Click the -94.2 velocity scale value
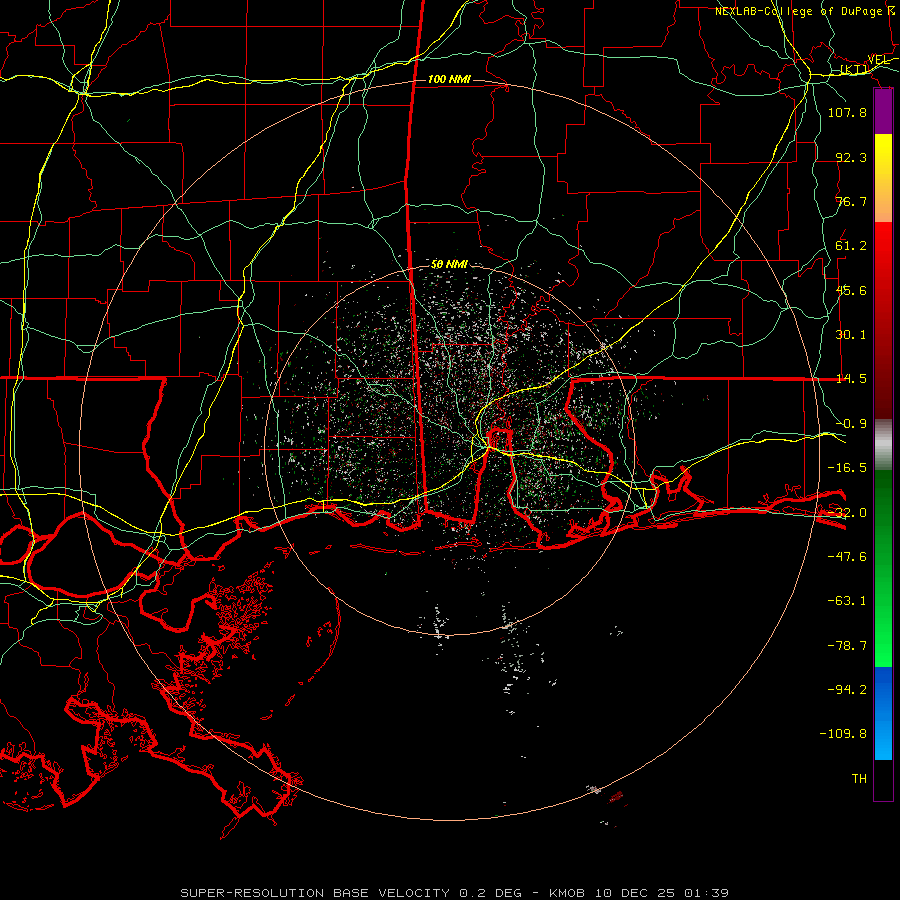The image size is (900, 900). pyautogui.click(x=847, y=690)
